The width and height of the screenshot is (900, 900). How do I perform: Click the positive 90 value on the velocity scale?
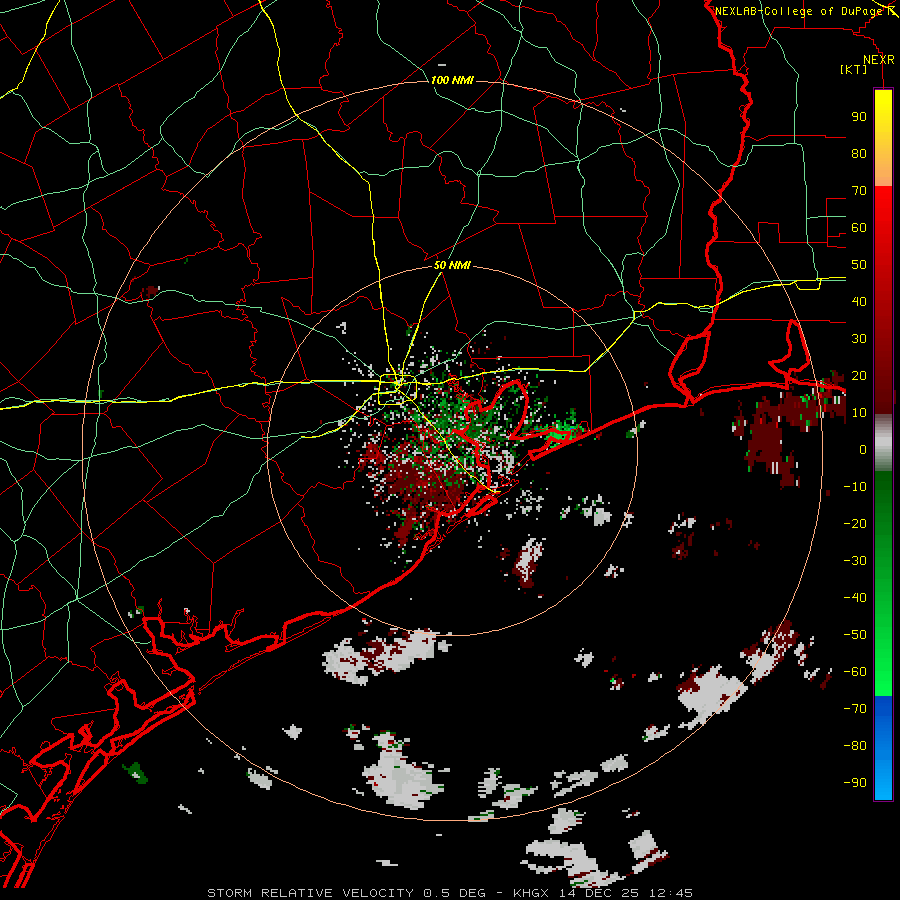coord(859,117)
